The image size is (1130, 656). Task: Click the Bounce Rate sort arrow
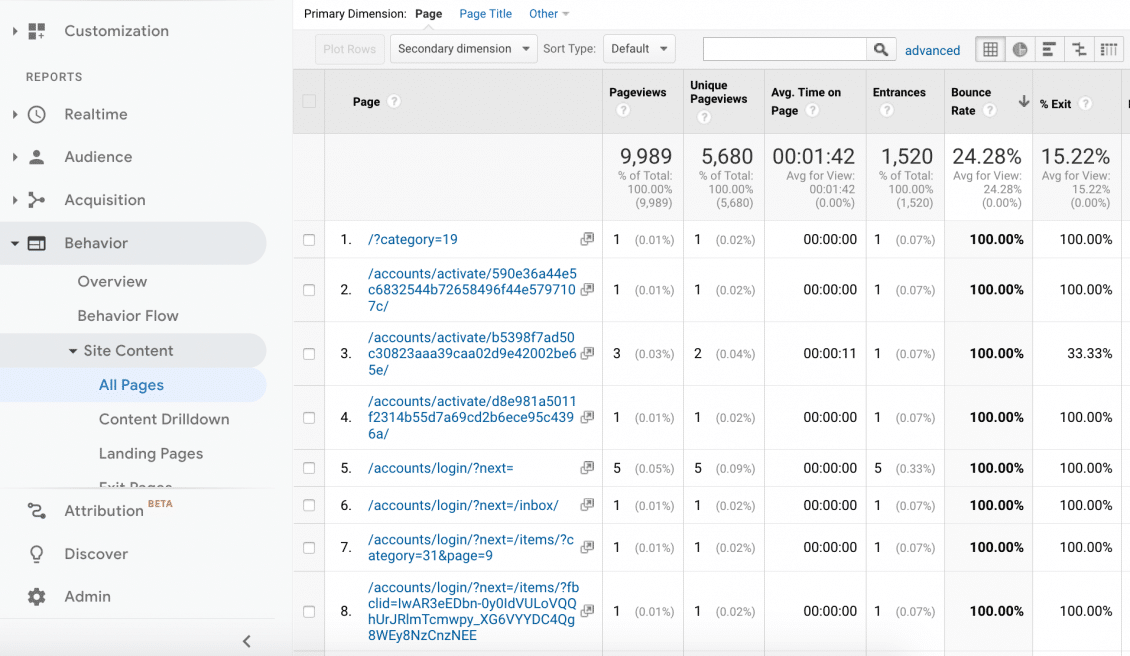coord(1023,102)
